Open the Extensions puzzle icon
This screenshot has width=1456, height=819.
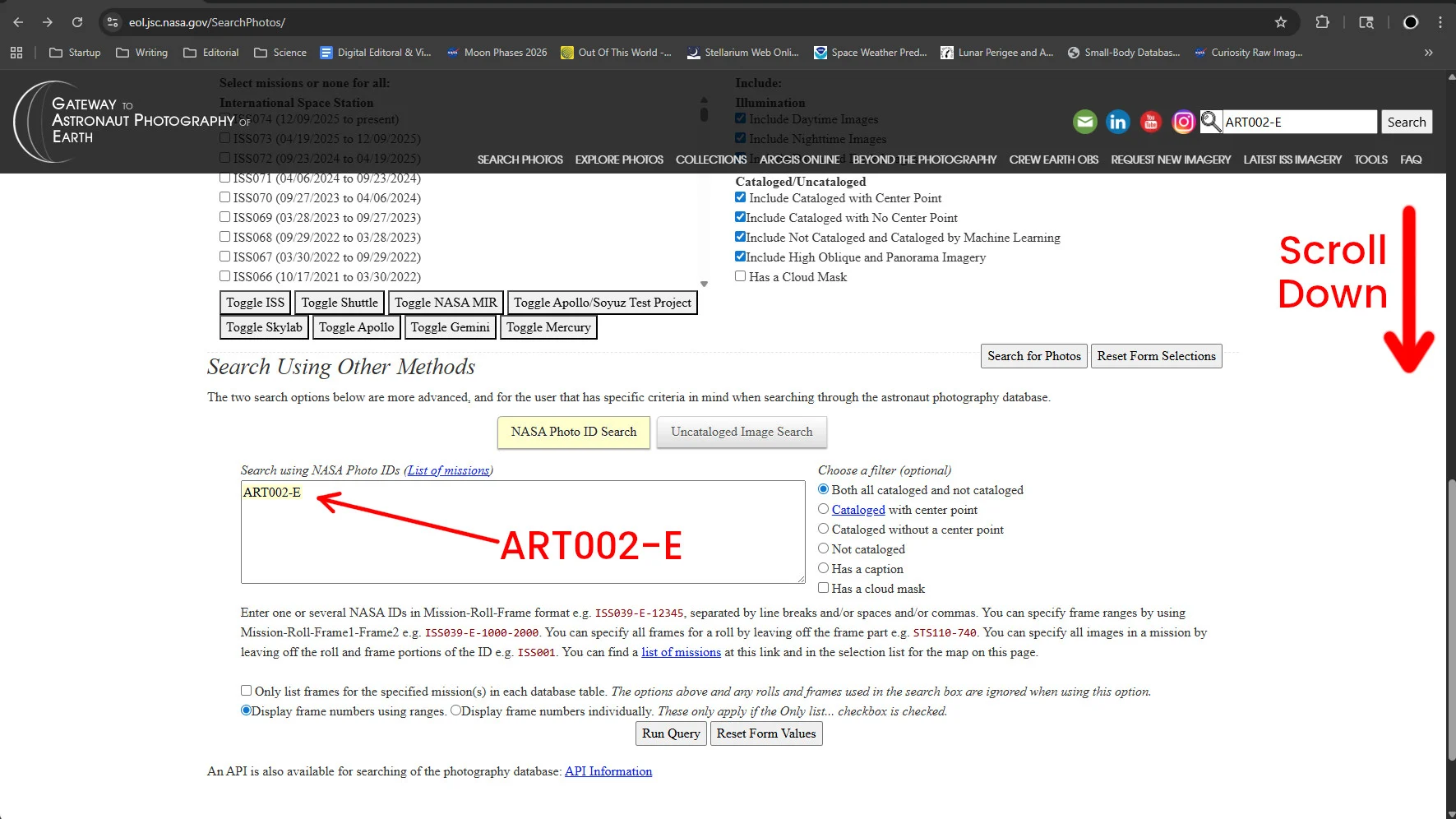pyautogui.click(x=1322, y=22)
